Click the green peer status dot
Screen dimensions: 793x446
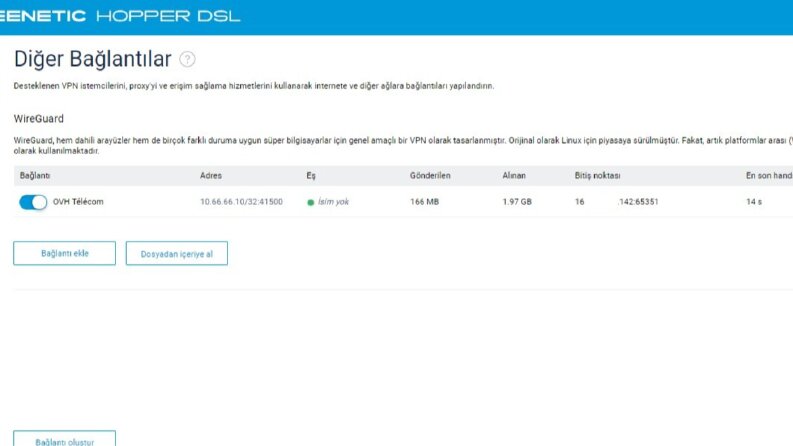tap(311, 202)
